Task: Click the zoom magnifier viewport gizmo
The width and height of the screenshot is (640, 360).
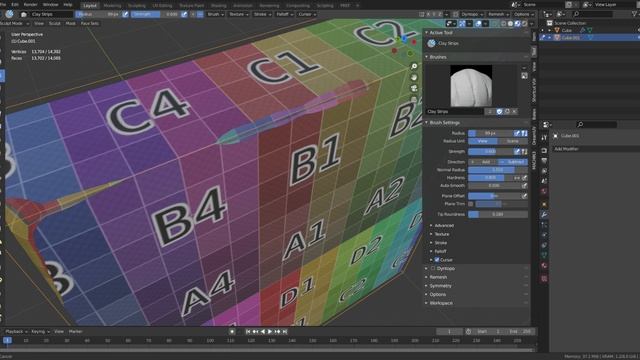Action: click(x=414, y=66)
